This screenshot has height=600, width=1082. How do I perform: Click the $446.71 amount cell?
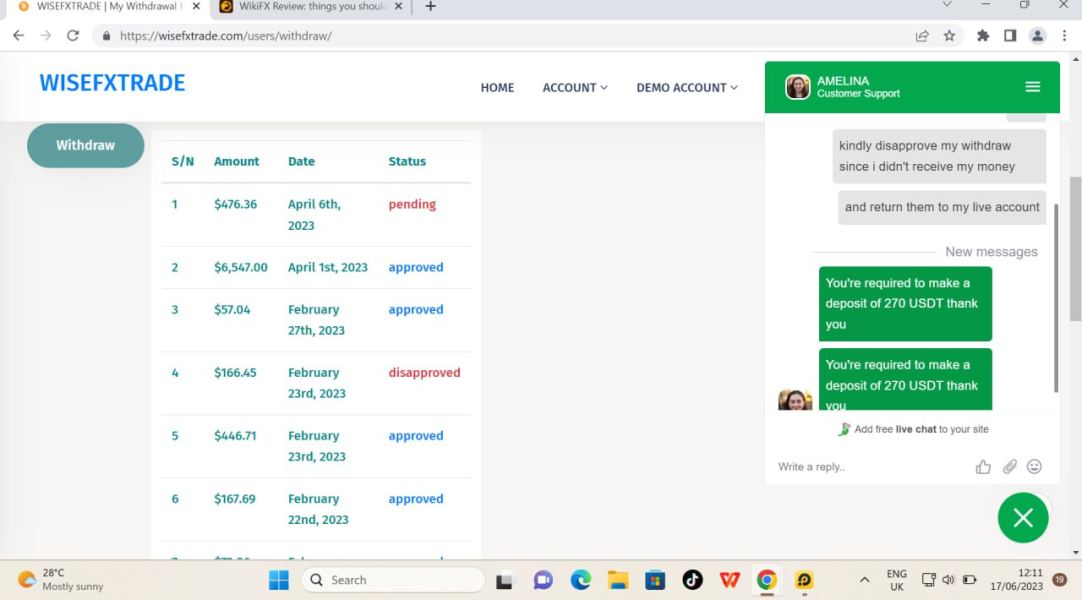235,436
